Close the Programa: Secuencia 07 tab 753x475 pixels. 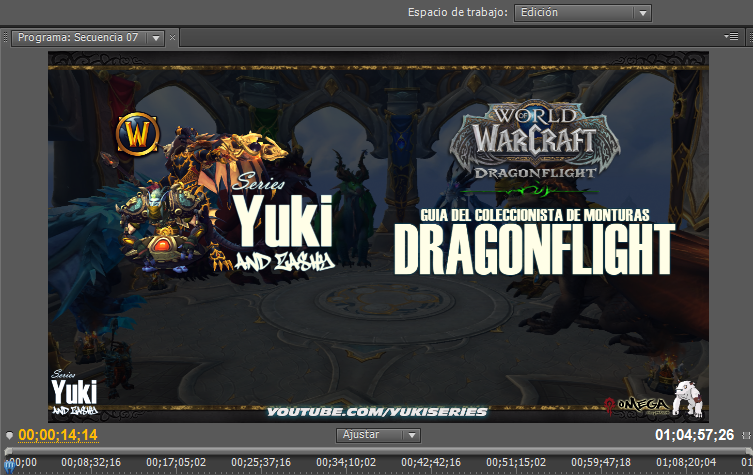click(172, 37)
